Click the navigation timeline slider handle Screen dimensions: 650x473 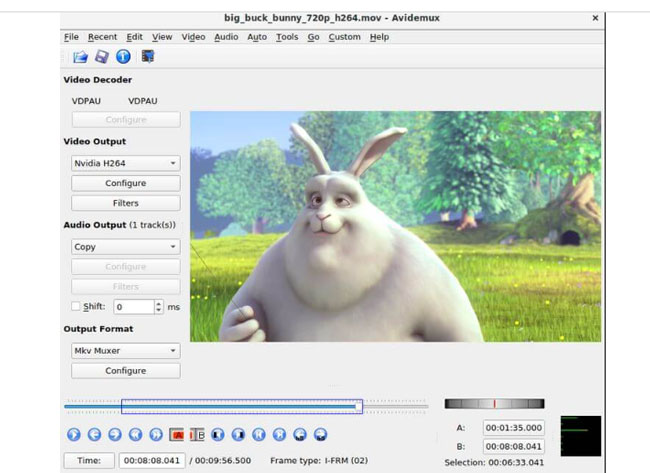click(359, 407)
